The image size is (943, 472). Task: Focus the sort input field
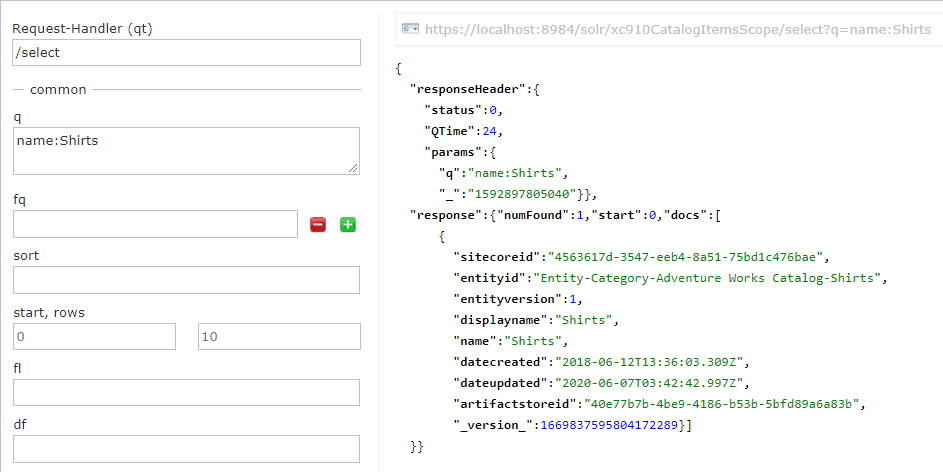tap(186, 280)
